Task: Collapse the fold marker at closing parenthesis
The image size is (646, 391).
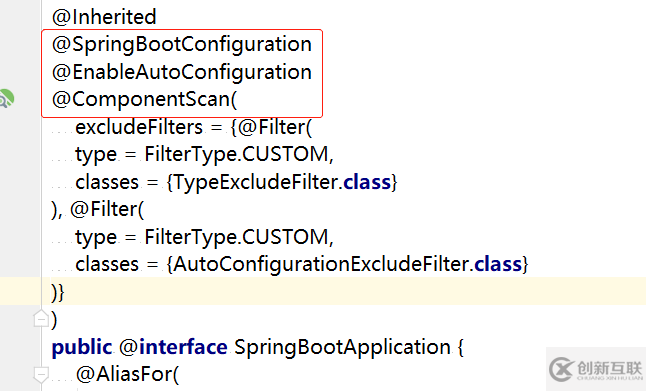Action: click(x=41, y=319)
